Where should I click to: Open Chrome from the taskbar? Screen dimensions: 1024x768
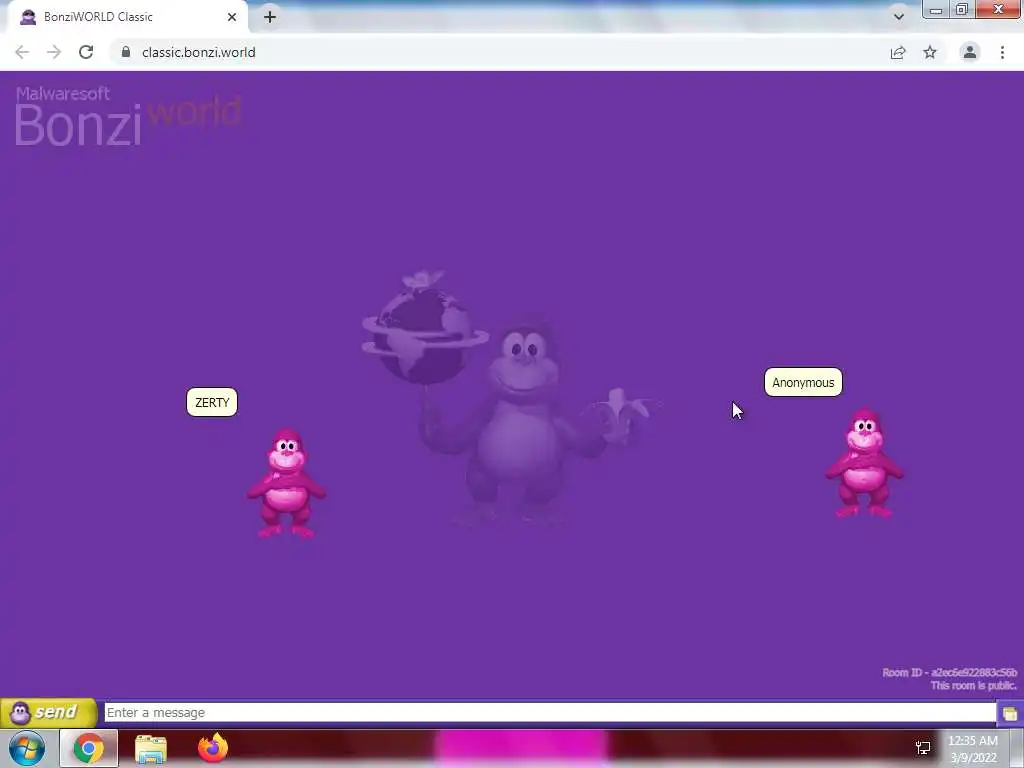pos(89,748)
